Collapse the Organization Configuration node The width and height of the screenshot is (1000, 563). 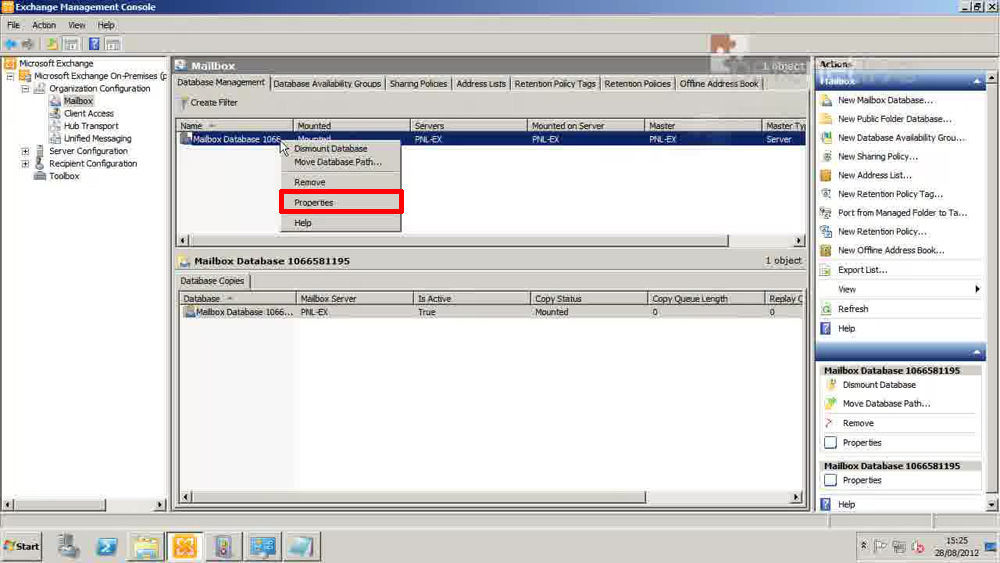26,89
